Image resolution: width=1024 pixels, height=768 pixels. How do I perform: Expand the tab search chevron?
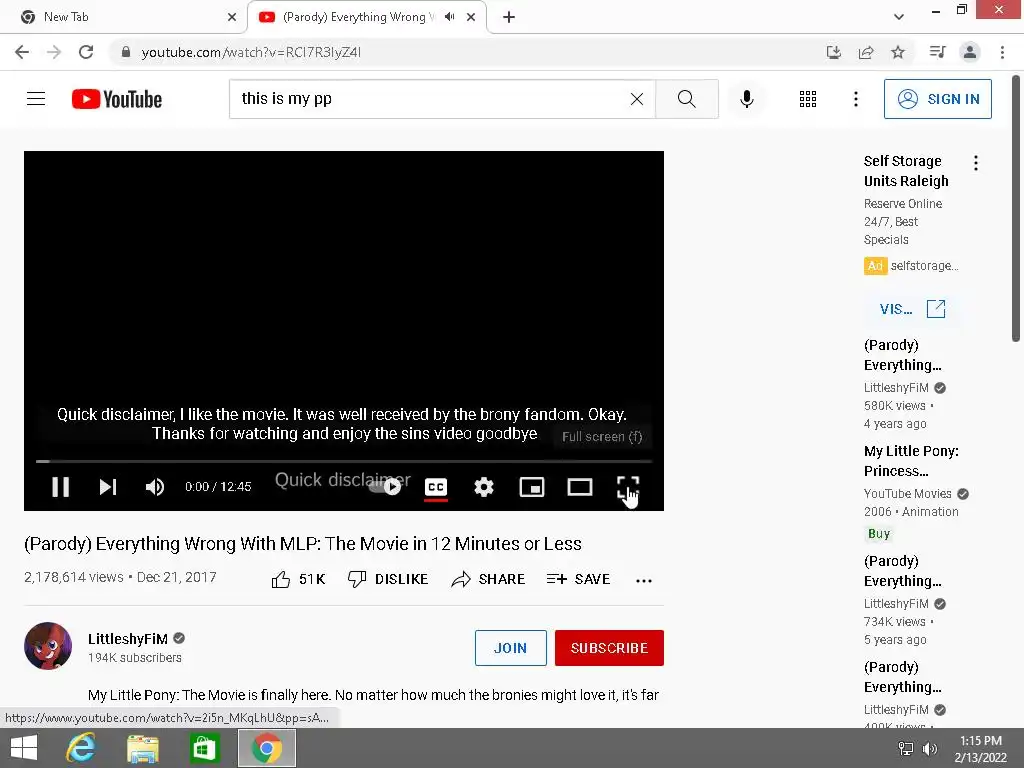click(899, 17)
